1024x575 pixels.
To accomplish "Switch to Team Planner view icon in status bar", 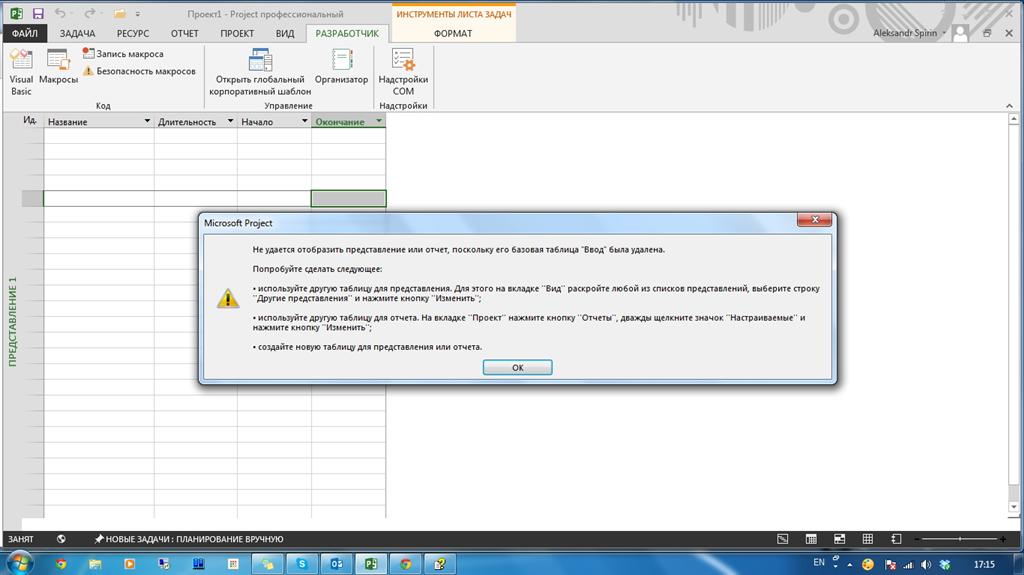I will pos(839,539).
